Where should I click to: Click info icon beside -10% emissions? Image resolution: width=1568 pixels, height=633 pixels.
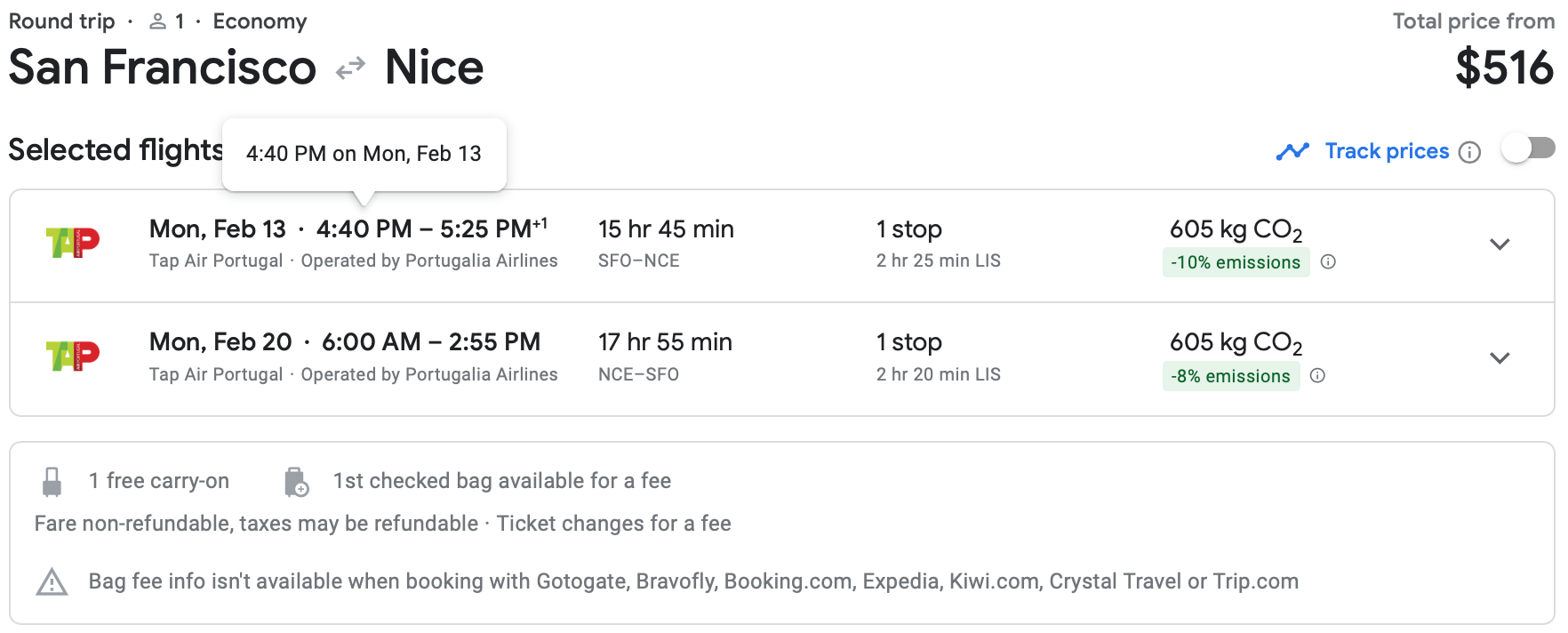tap(1328, 262)
